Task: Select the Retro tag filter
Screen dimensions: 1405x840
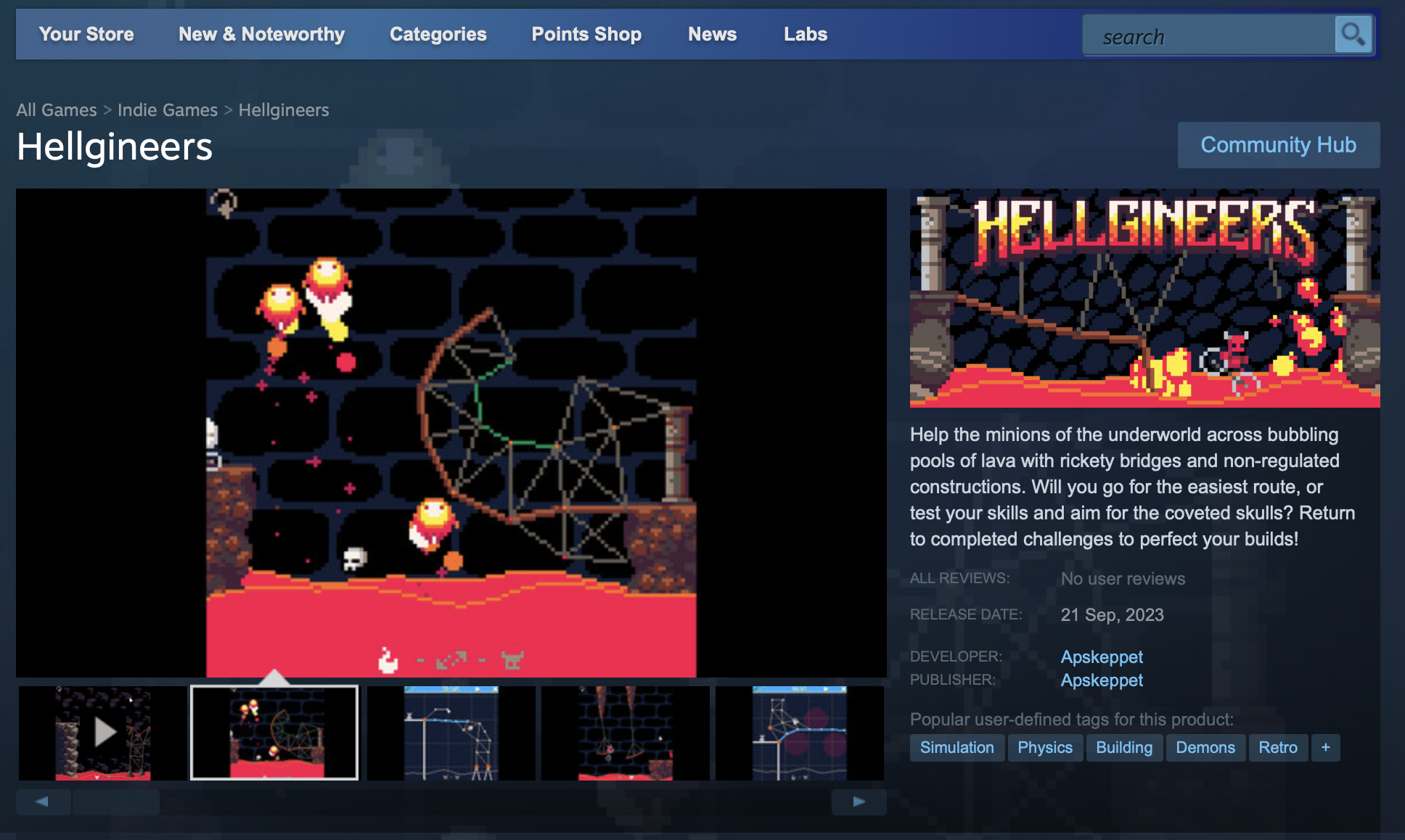Action: click(1278, 747)
